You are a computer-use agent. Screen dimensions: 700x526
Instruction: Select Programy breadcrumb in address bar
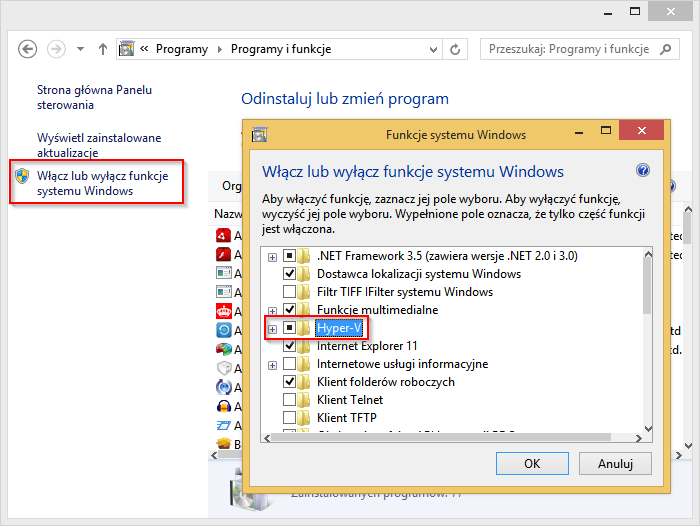(x=182, y=49)
